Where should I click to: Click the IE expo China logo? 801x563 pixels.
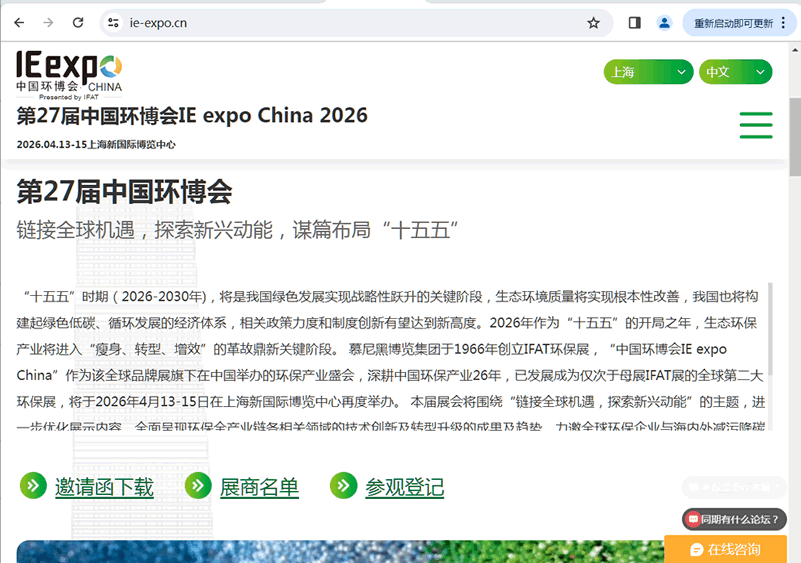pyautogui.click(x=69, y=75)
